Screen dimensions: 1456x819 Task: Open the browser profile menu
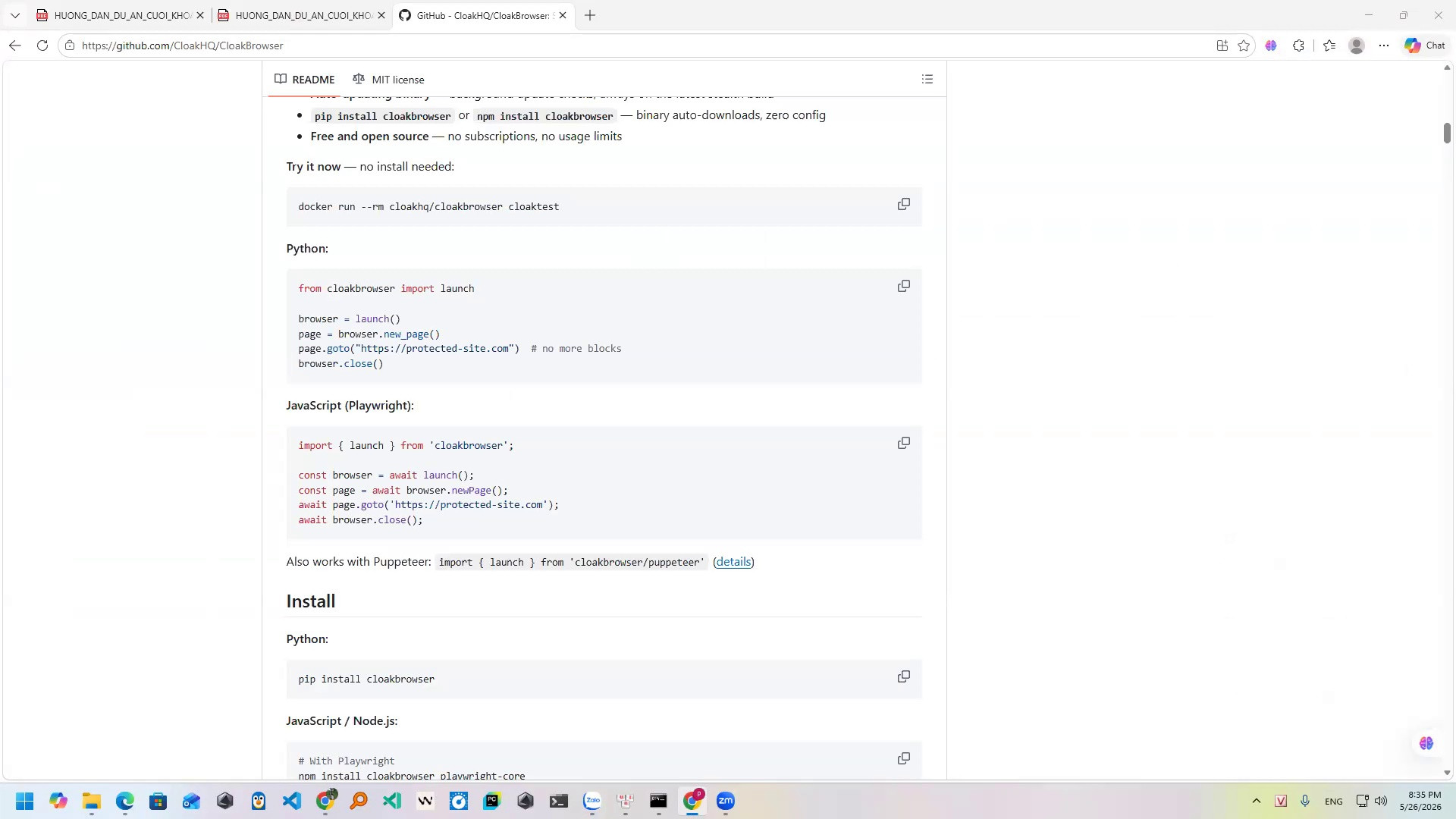[x=1357, y=45]
